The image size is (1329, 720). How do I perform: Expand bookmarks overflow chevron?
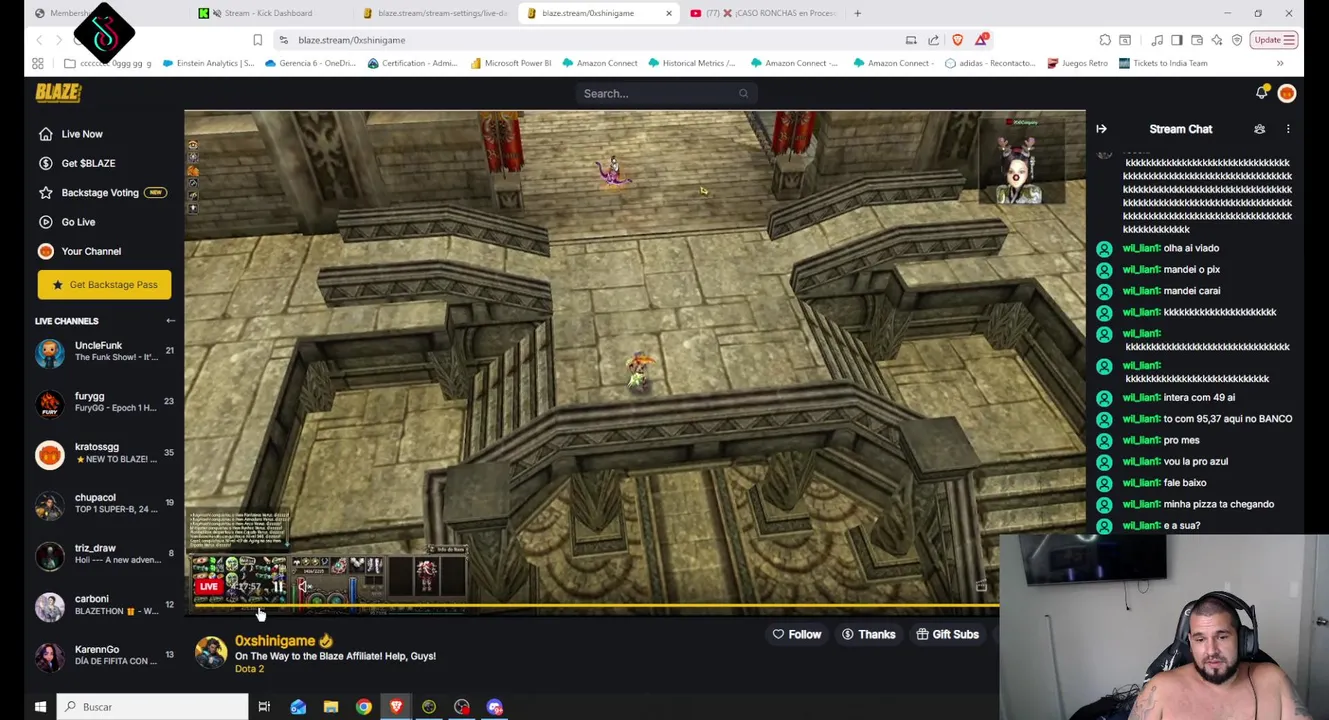point(1280,63)
